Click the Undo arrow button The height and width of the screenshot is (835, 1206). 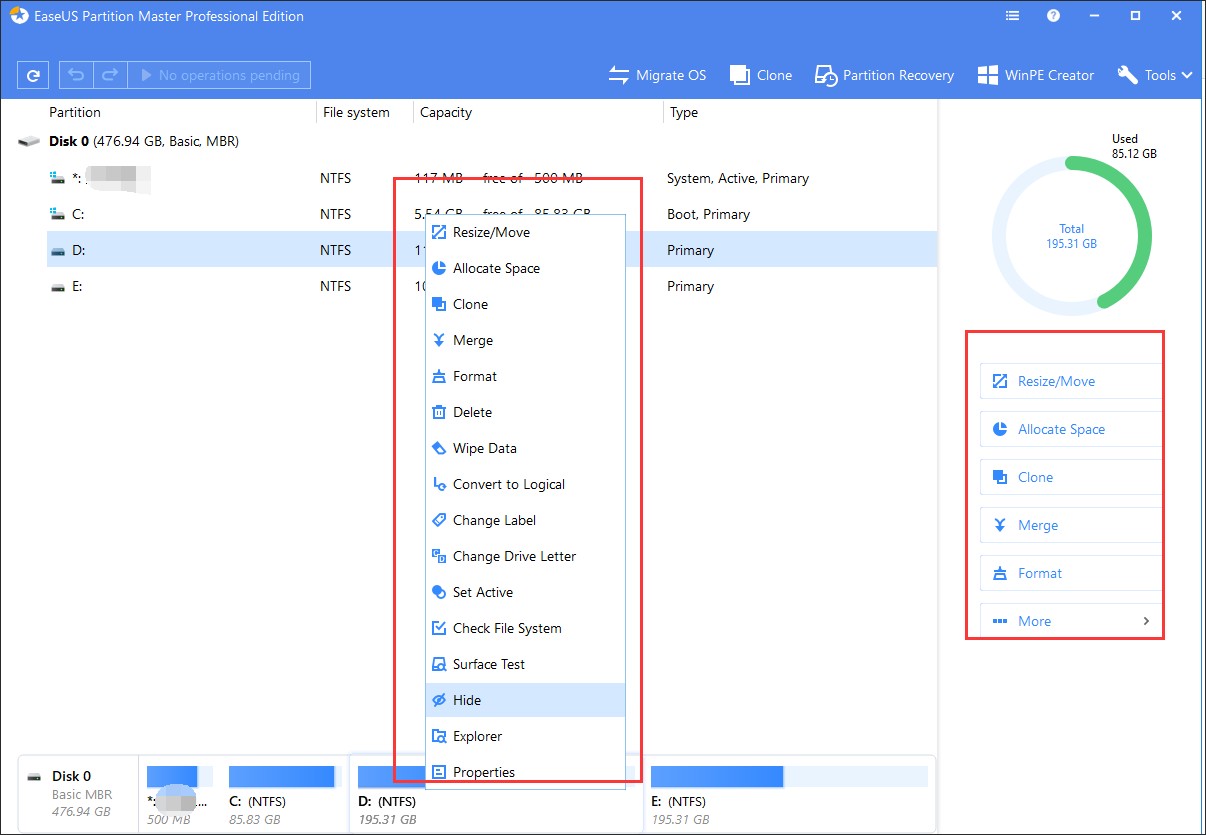coord(76,75)
